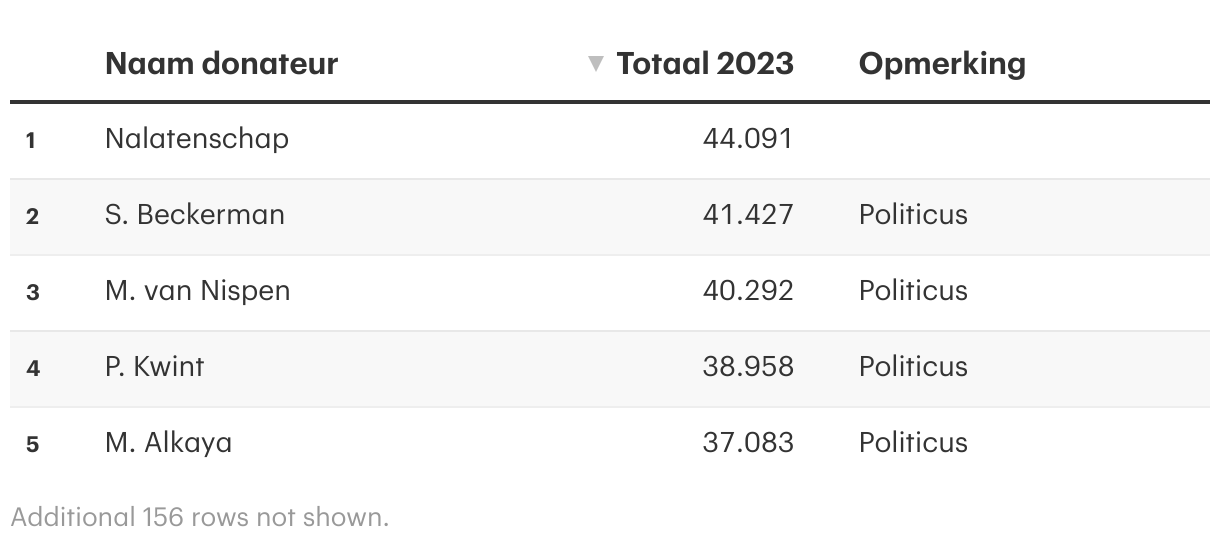Click Politicus in the P. Kwint row
The height and width of the screenshot is (544, 1220).
point(913,366)
